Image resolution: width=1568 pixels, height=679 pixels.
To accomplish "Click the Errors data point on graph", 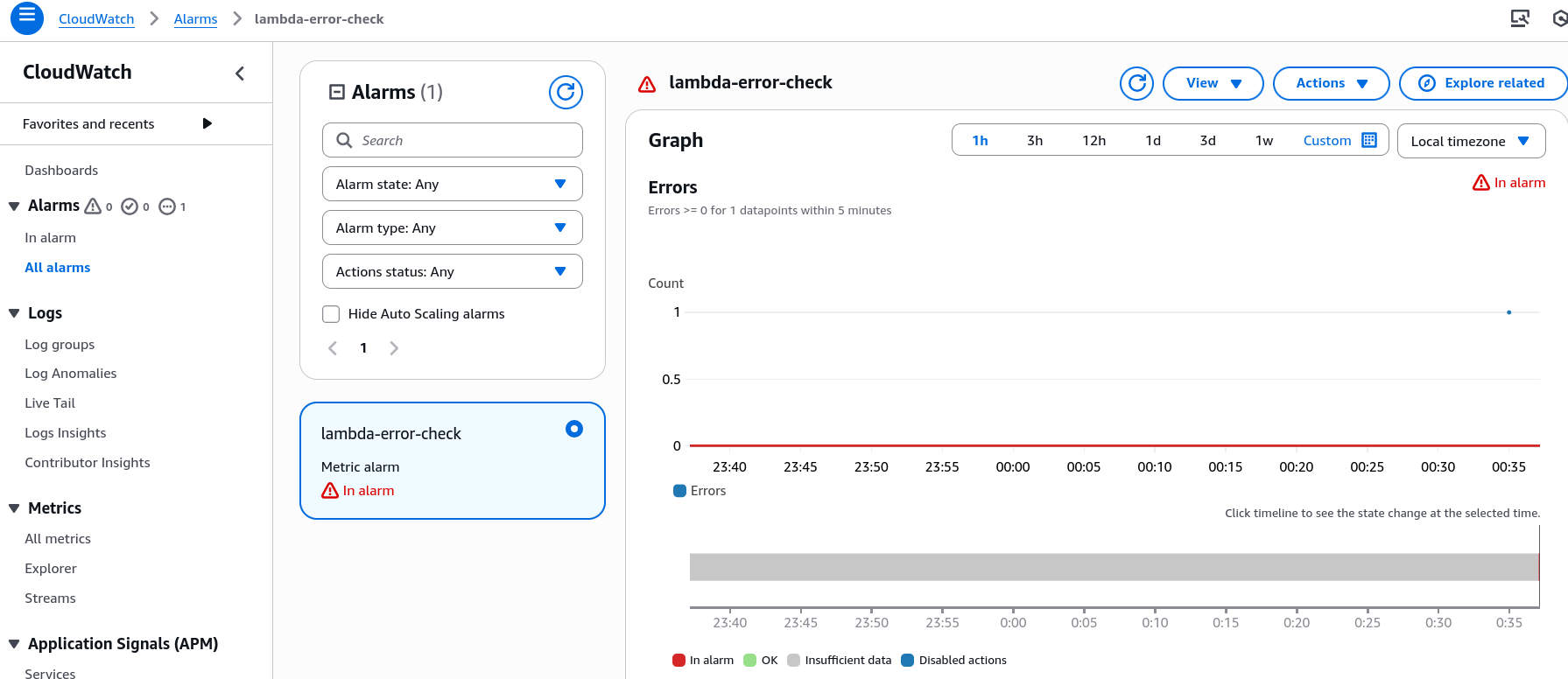I will pos(1509,312).
